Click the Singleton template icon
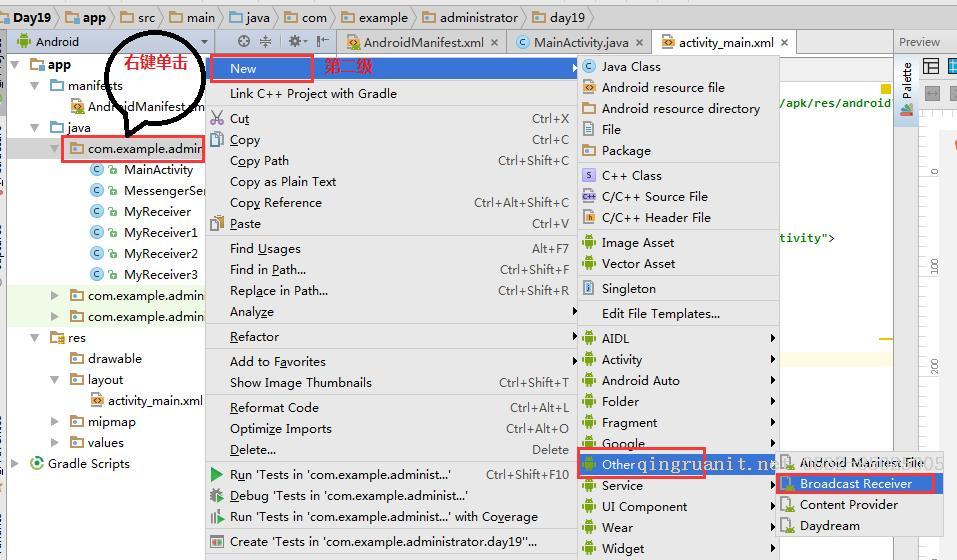 588,288
